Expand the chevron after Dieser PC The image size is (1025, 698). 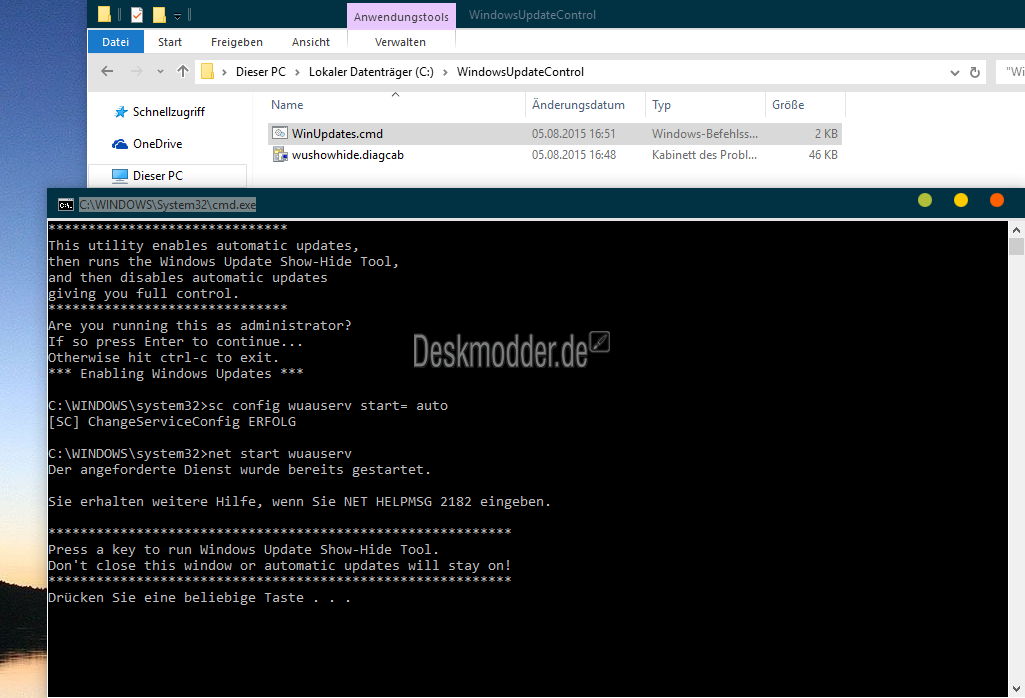click(297, 72)
